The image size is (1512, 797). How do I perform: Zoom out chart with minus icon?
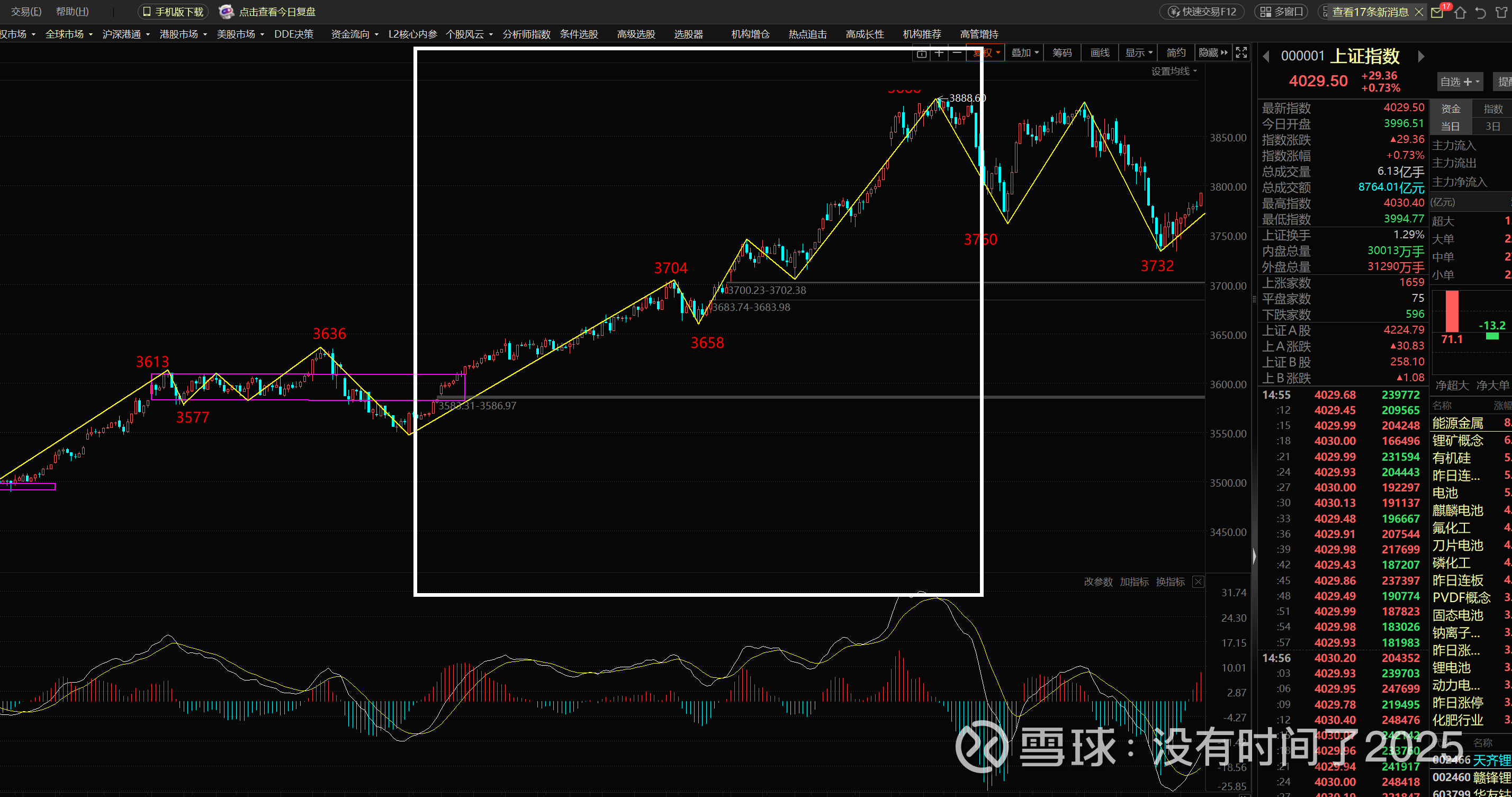click(x=957, y=53)
